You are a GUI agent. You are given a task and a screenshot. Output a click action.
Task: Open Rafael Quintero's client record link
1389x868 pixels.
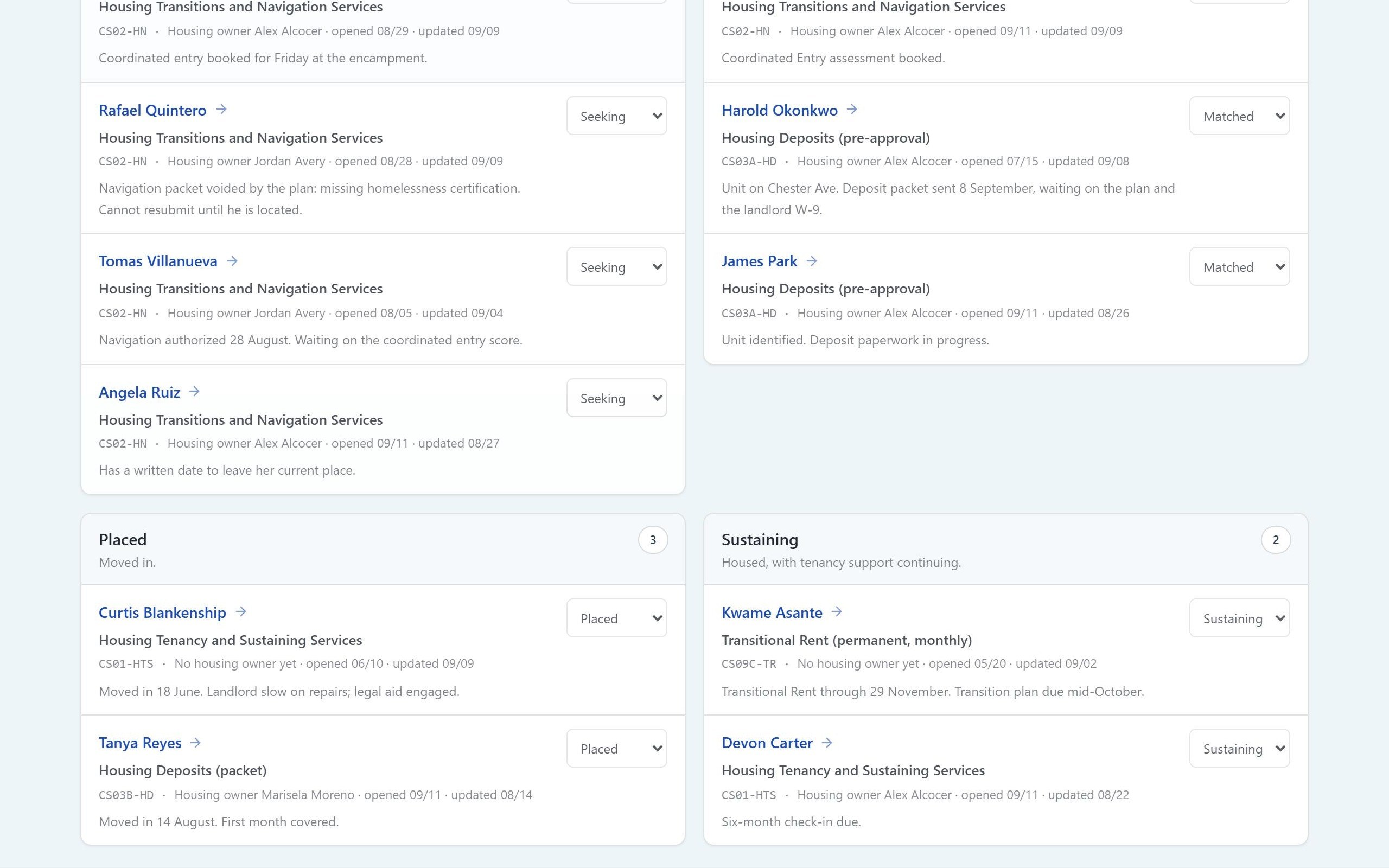[152, 110]
